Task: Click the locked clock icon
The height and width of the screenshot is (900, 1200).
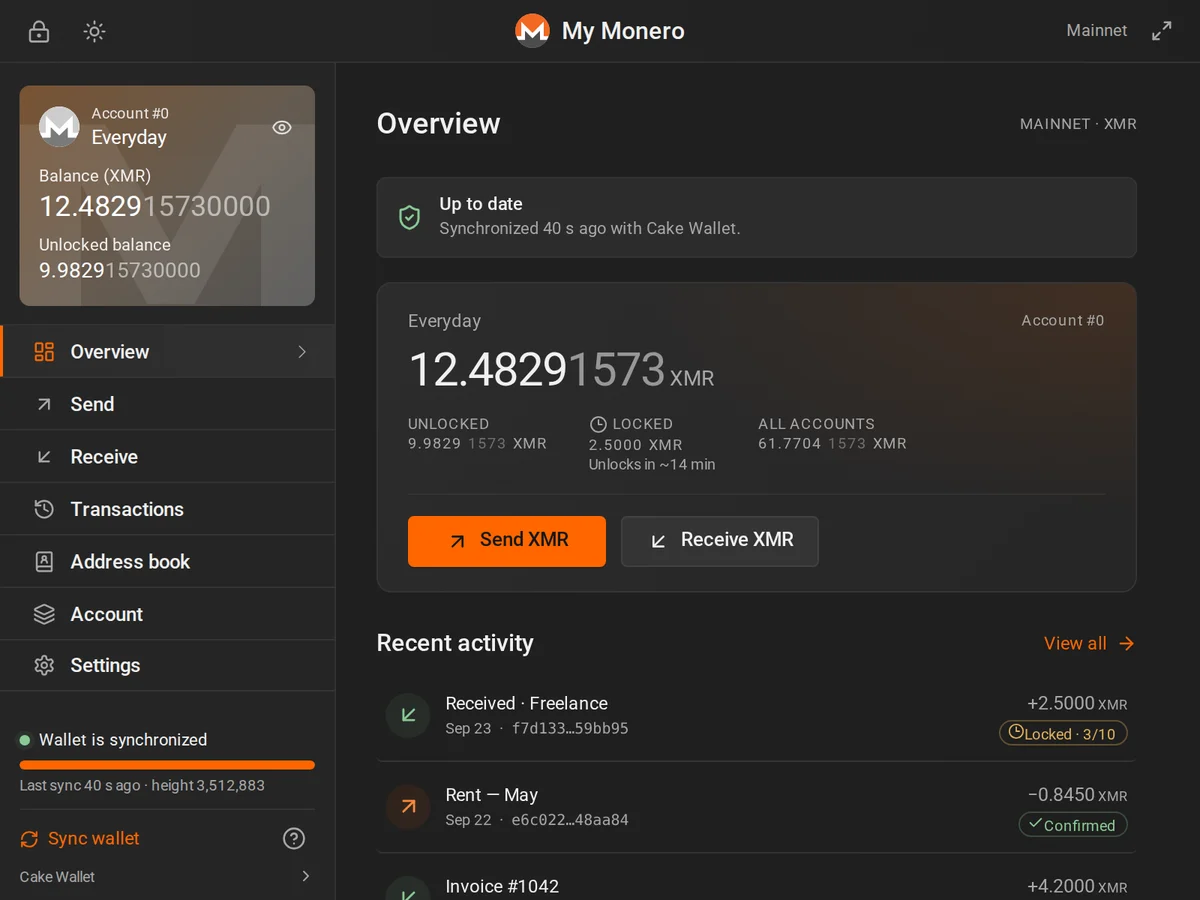Action: (x=598, y=424)
